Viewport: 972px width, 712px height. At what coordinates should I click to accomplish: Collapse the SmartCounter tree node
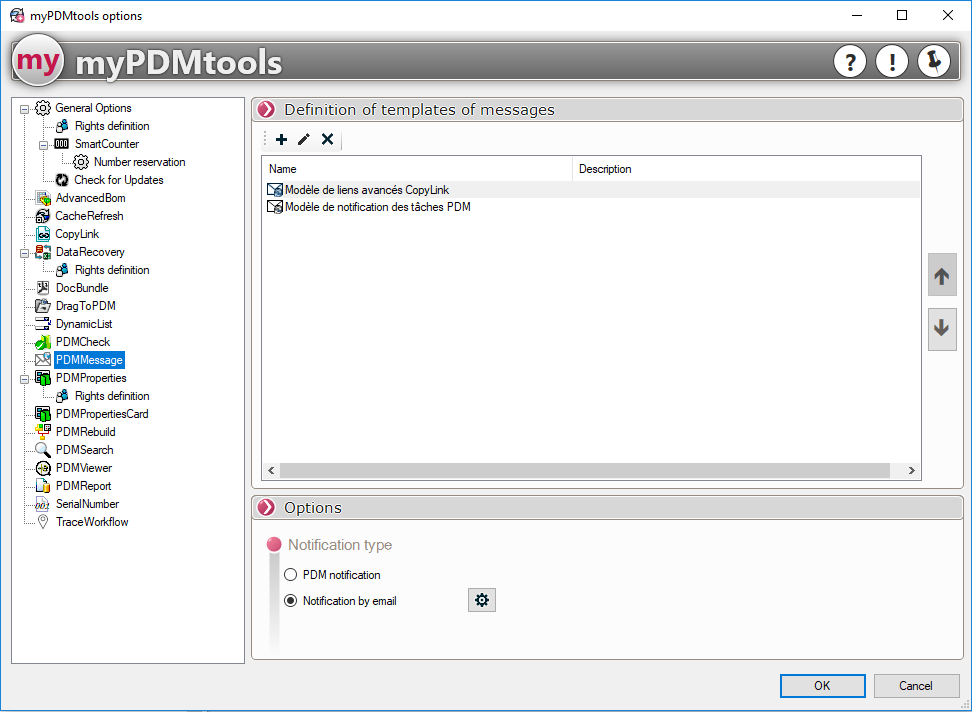[44, 144]
